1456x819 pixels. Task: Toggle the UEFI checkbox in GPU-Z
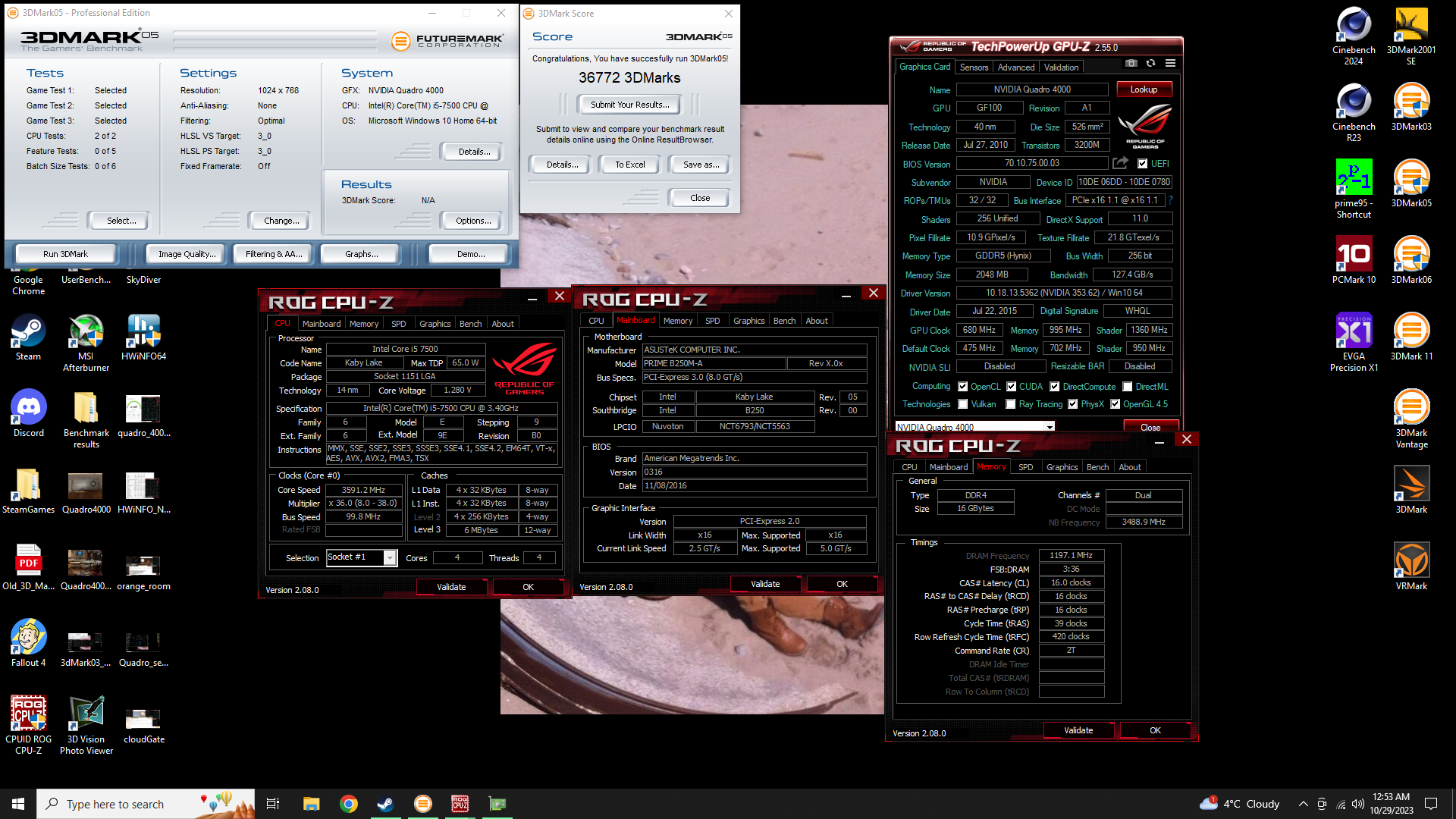[1142, 163]
